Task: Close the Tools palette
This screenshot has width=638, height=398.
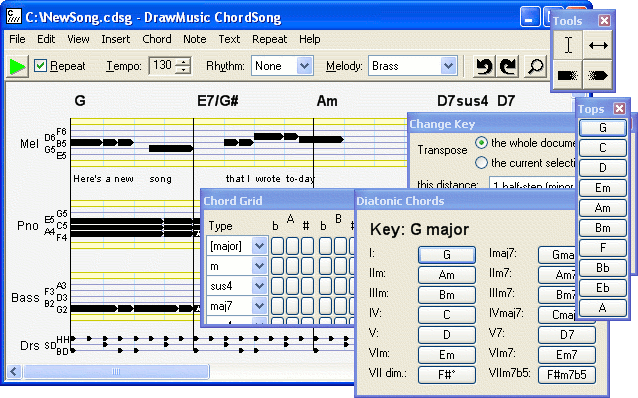Action: pyautogui.click(x=604, y=20)
